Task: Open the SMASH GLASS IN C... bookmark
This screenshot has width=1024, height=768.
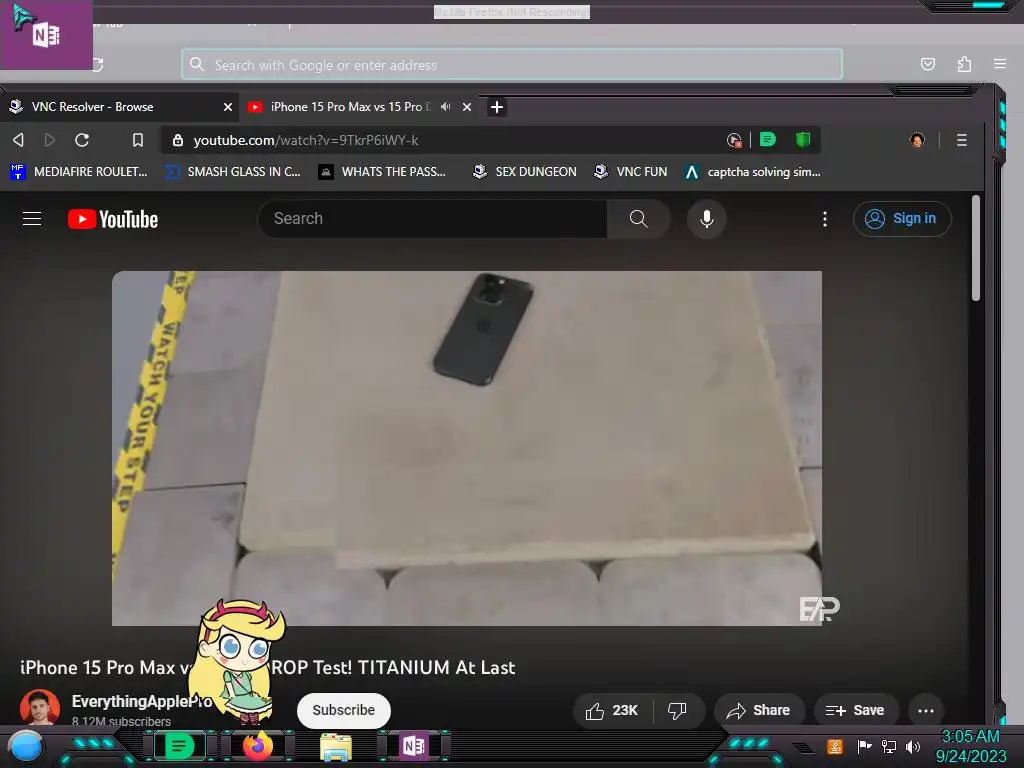Action: coord(232,172)
